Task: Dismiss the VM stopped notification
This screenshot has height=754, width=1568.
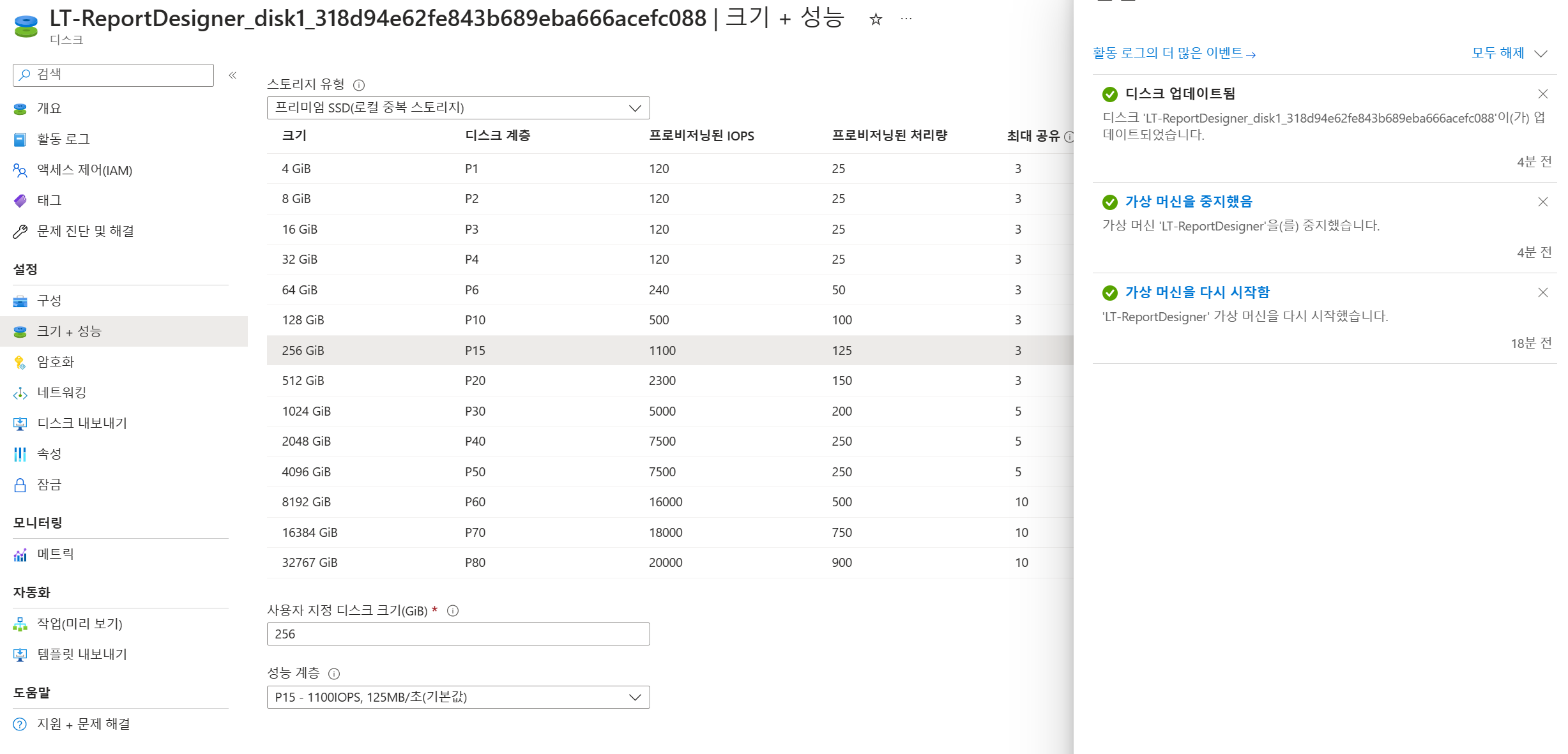Action: tap(1542, 202)
